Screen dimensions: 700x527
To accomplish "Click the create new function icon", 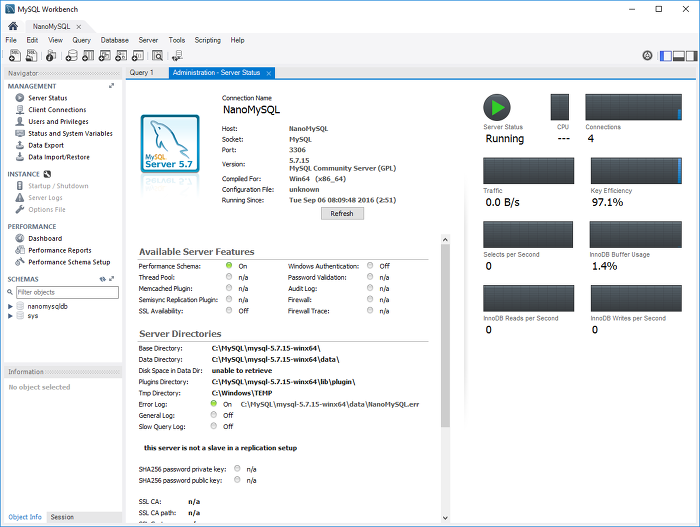I will coord(138,55).
